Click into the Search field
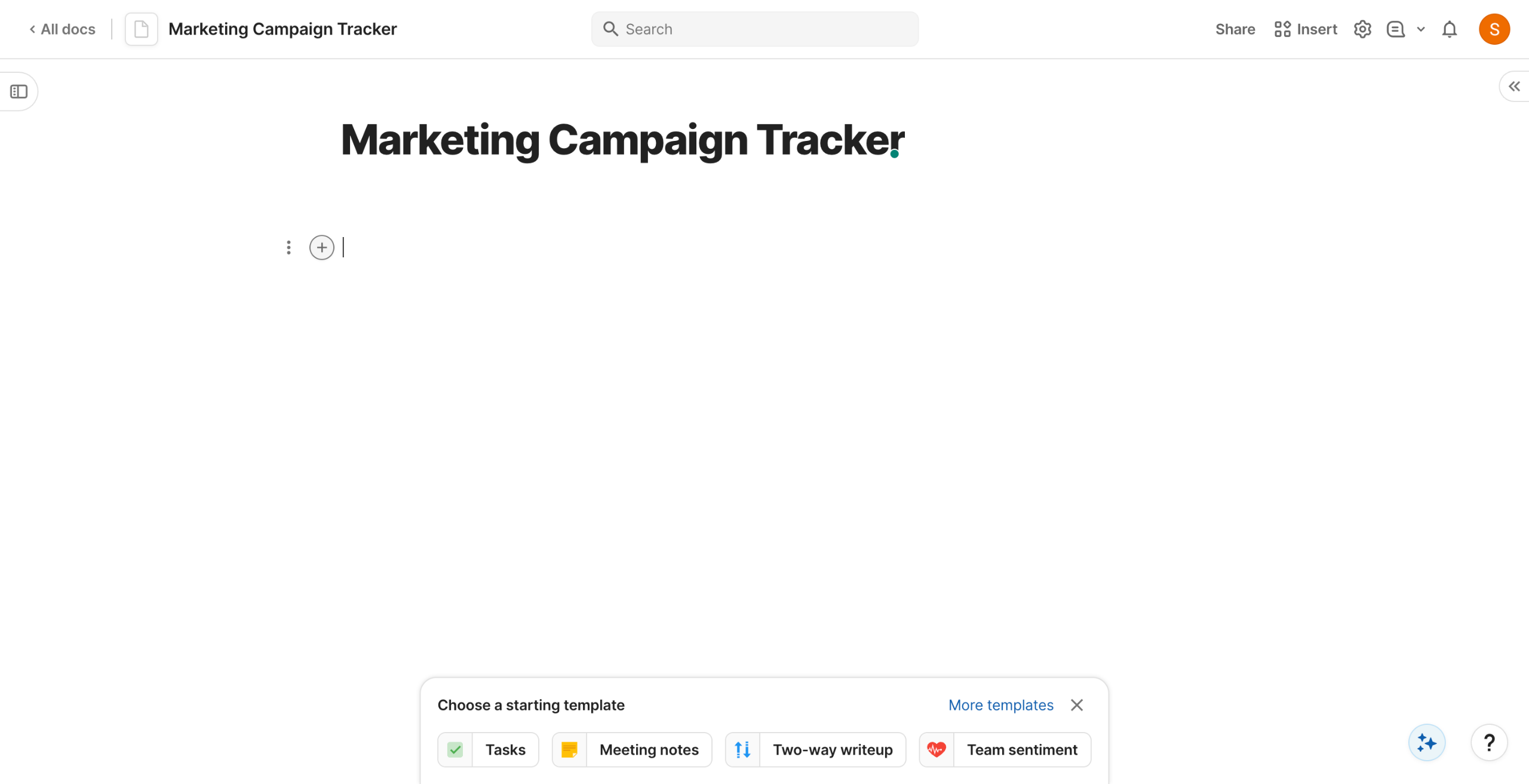Screen dimensions: 1529x784 pos(754,29)
